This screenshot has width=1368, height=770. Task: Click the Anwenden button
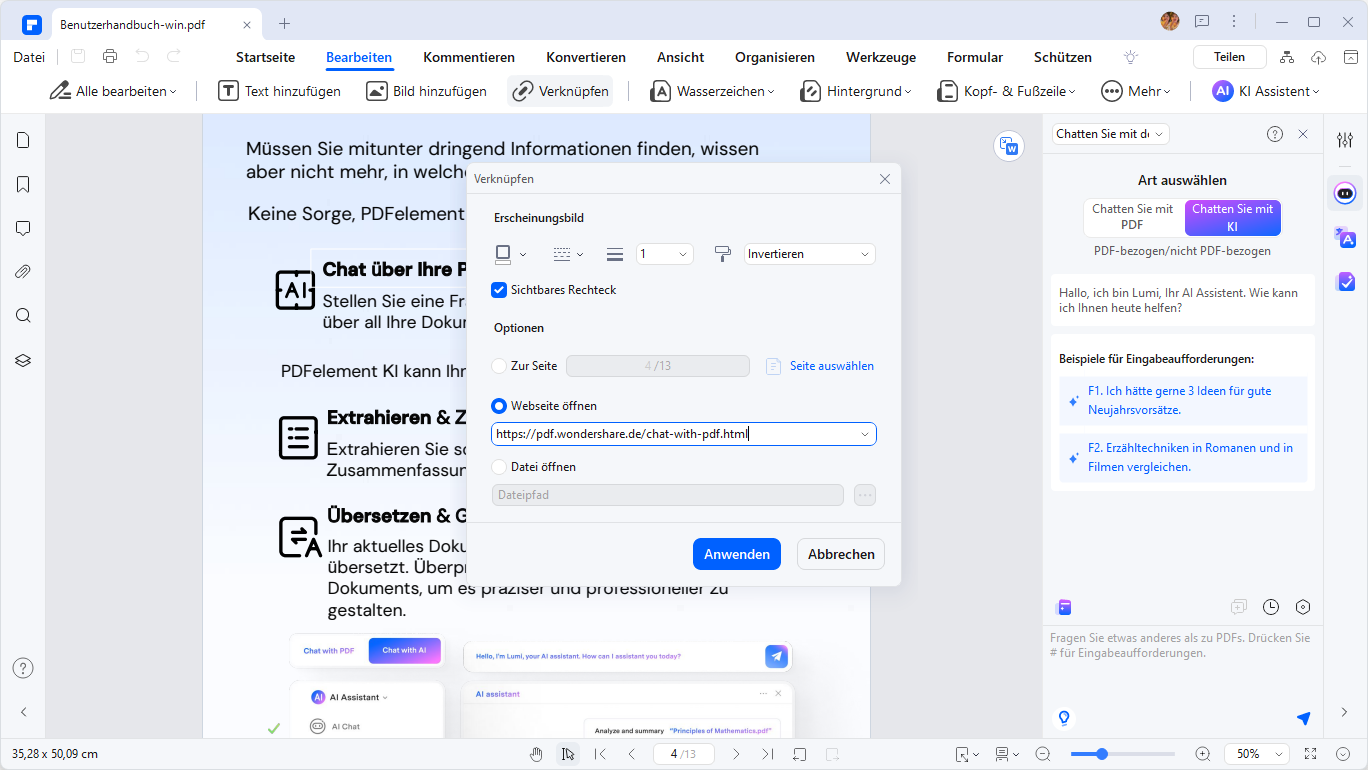pos(737,554)
